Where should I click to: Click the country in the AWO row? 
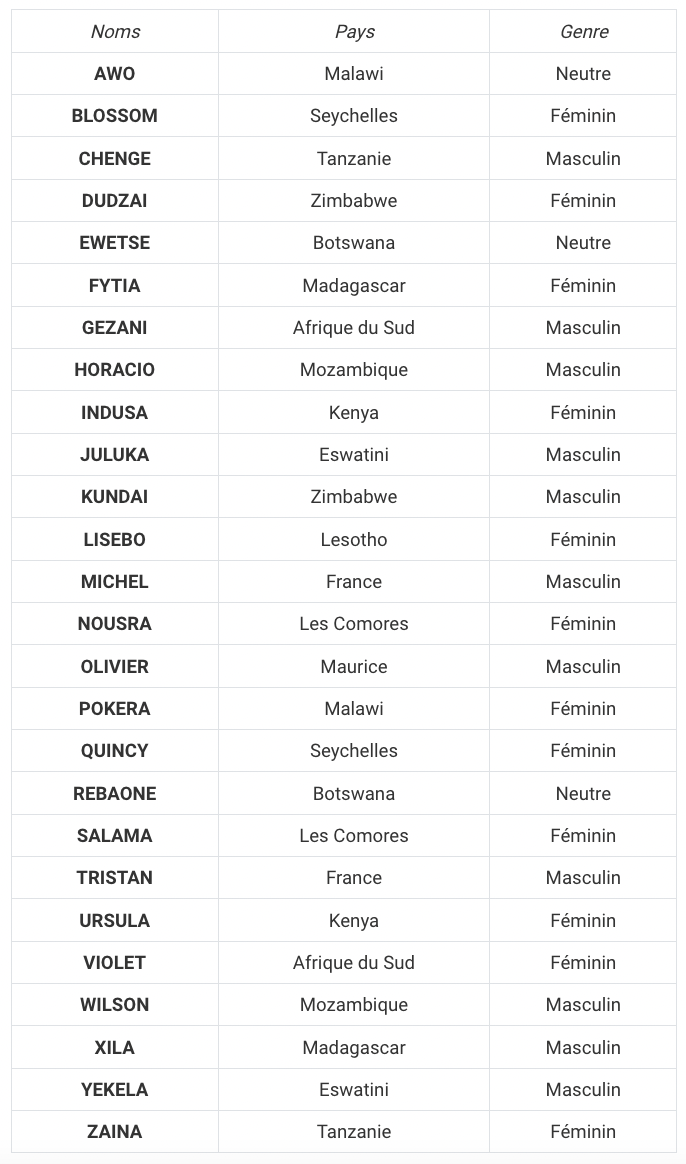pos(354,74)
